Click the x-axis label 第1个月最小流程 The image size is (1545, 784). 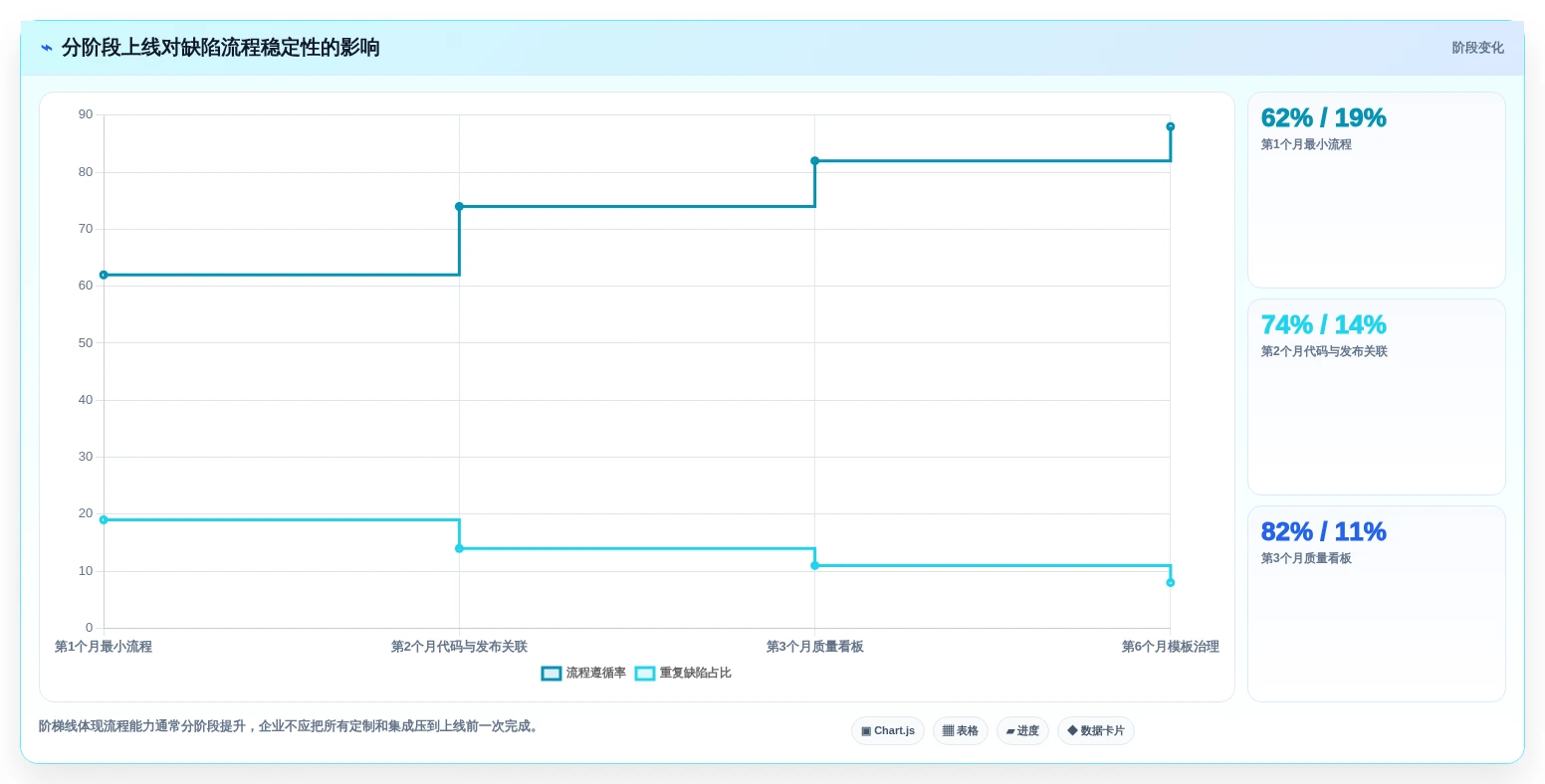click(104, 647)
